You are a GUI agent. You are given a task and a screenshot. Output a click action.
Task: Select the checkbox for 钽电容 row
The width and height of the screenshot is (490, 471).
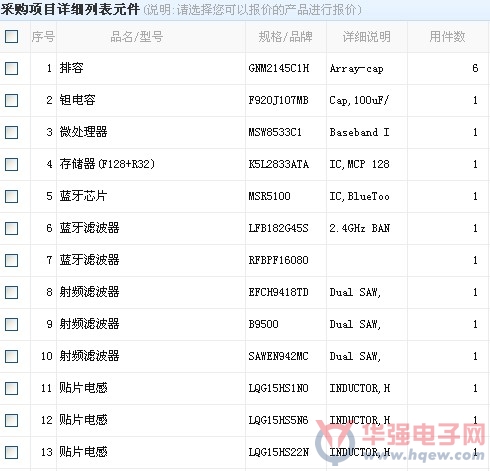11,100
